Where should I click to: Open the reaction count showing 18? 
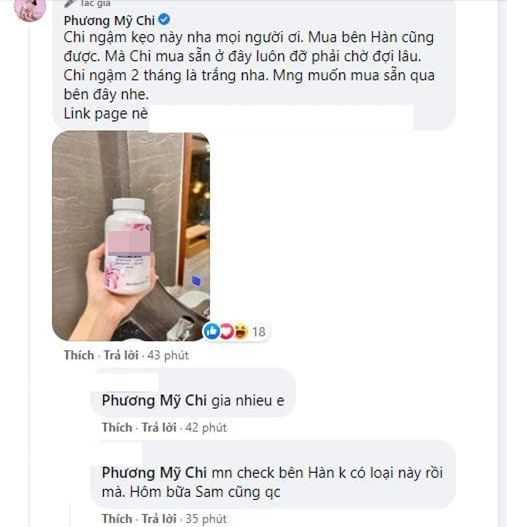[259, 332]
